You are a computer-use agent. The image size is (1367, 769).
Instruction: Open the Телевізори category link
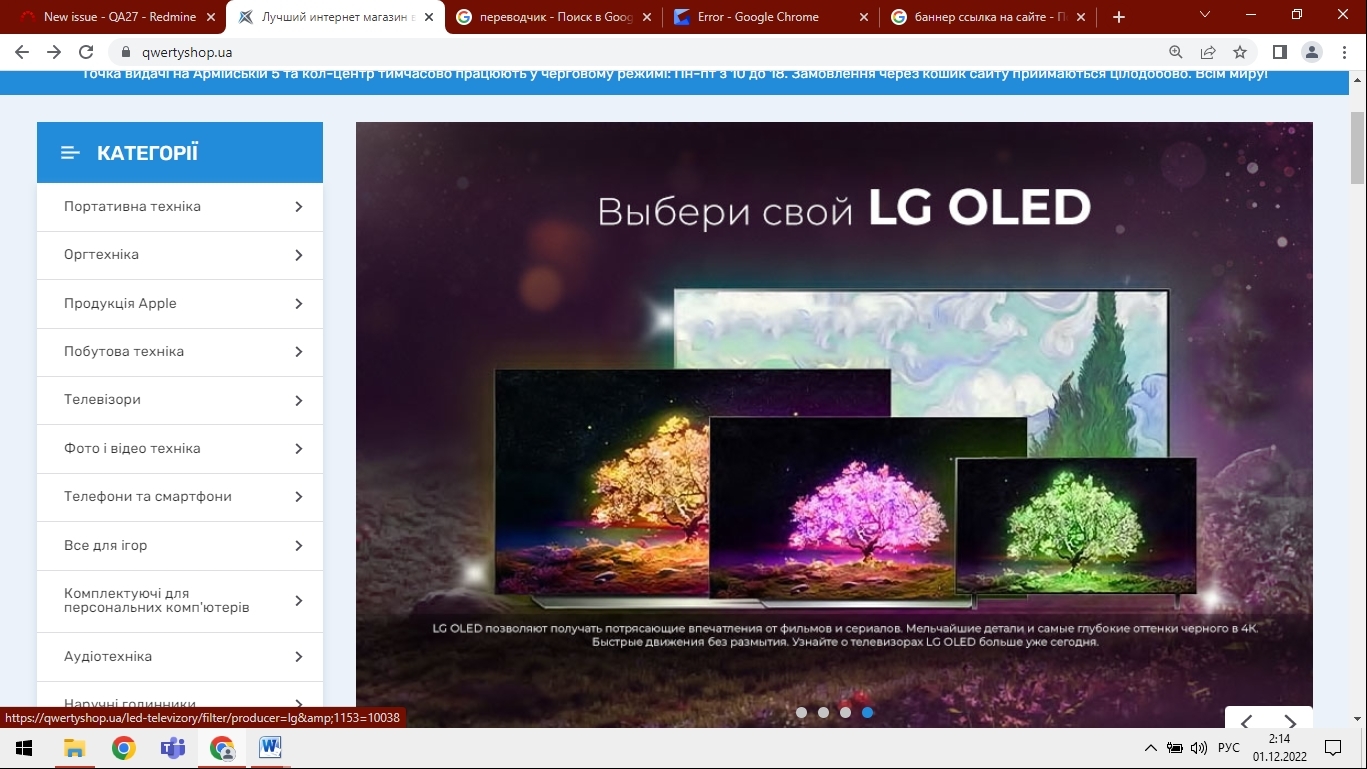[102, 399]
